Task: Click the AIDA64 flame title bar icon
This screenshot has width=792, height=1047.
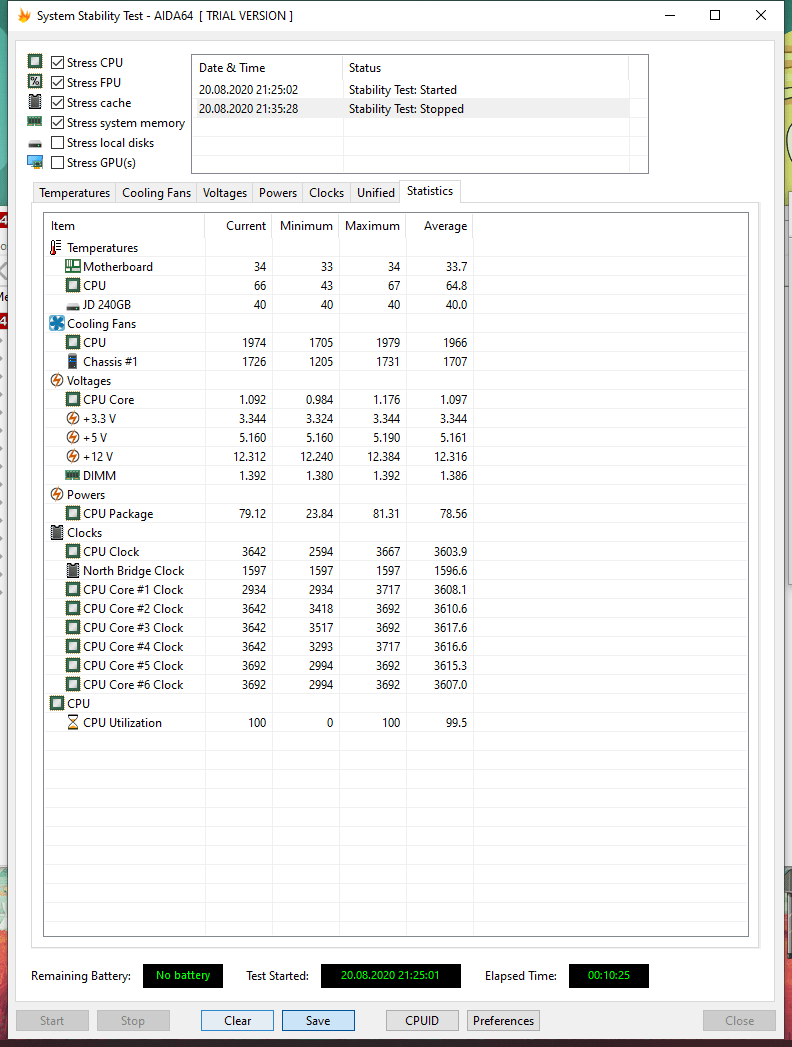Action: (24, 15)
